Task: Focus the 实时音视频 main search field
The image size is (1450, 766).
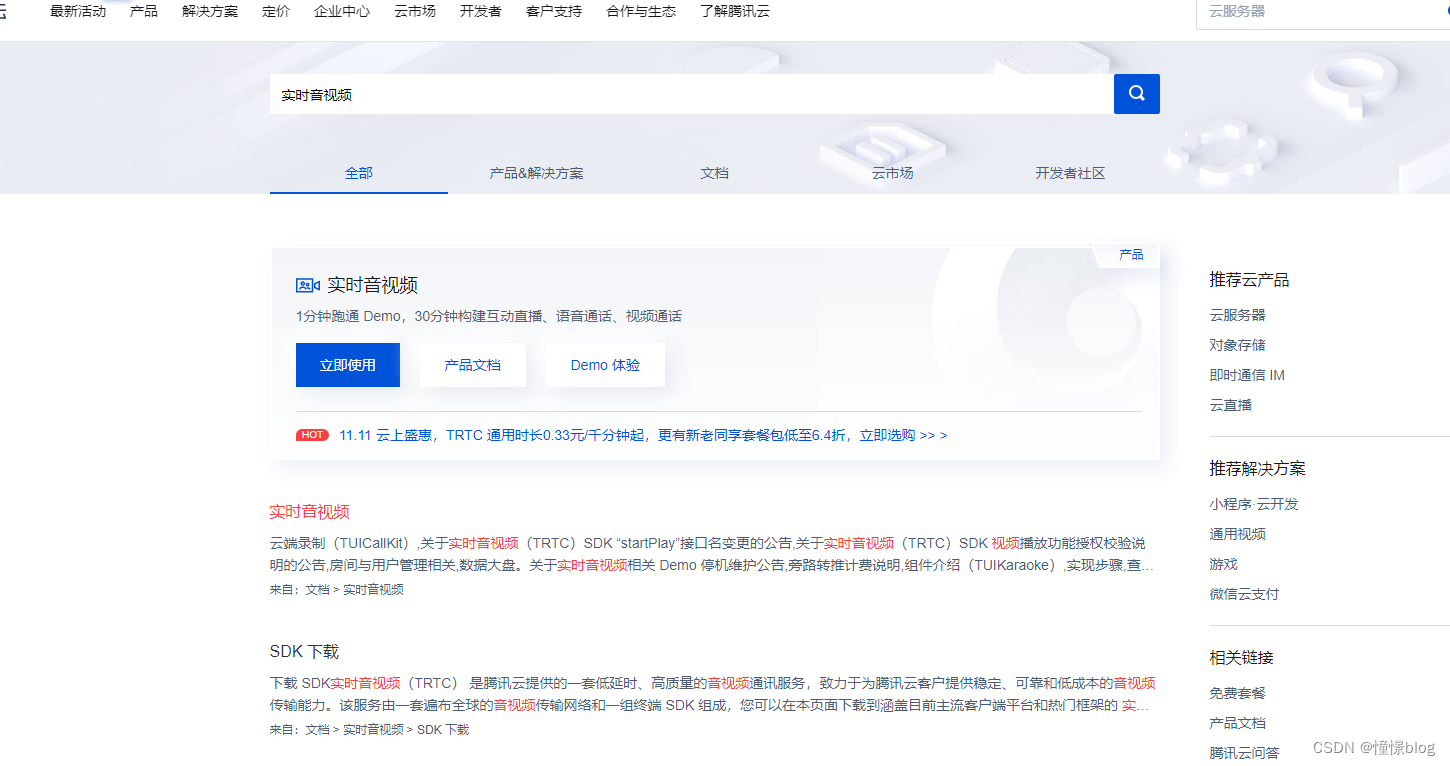Action: click(x=691, y=94)
